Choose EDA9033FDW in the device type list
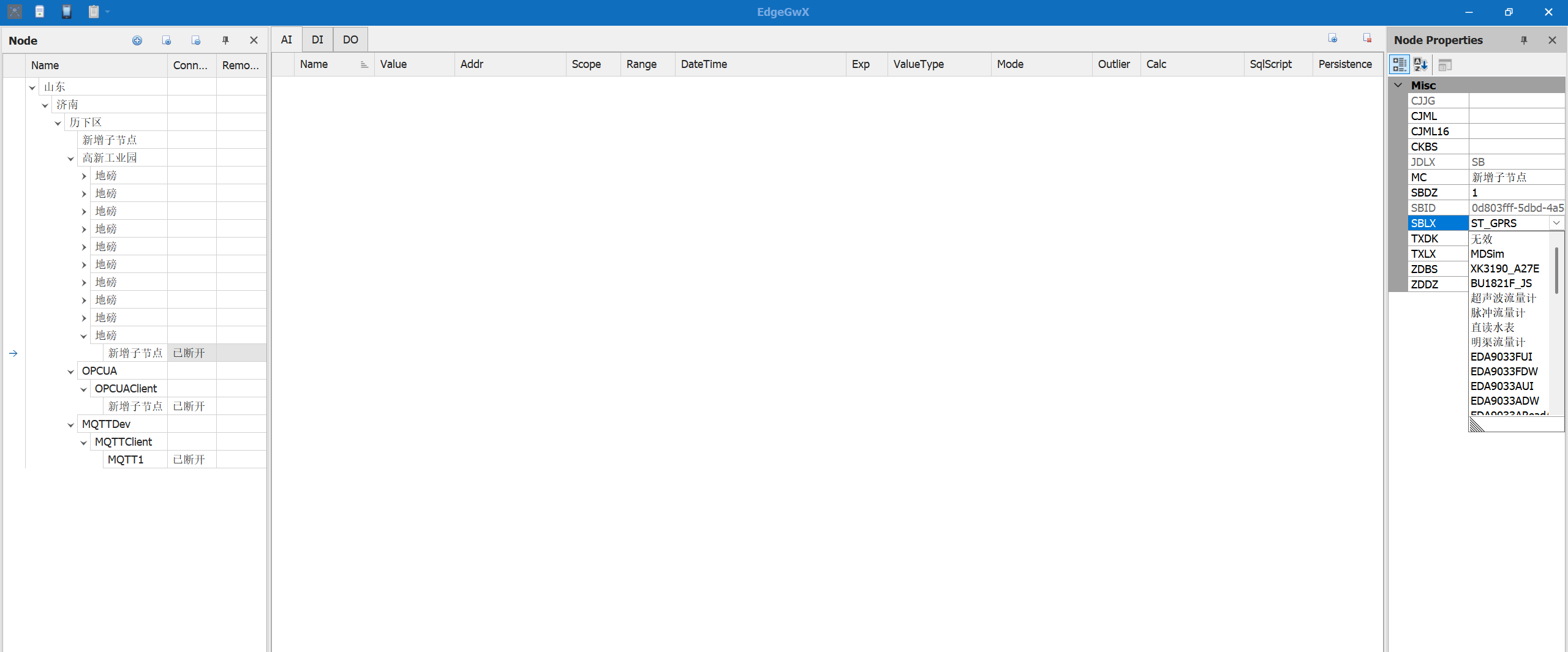The height and width of the screenshot is (652, 1568). [x=1504, y=371]
